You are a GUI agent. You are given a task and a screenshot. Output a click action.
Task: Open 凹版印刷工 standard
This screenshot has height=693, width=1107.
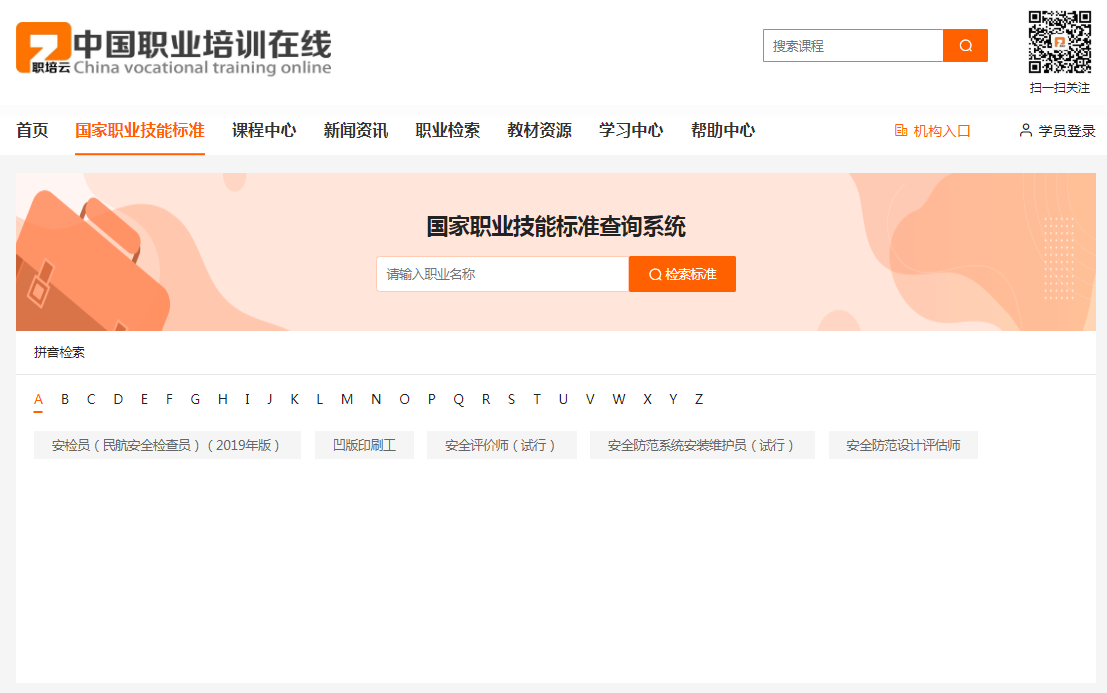pos(364,445)
